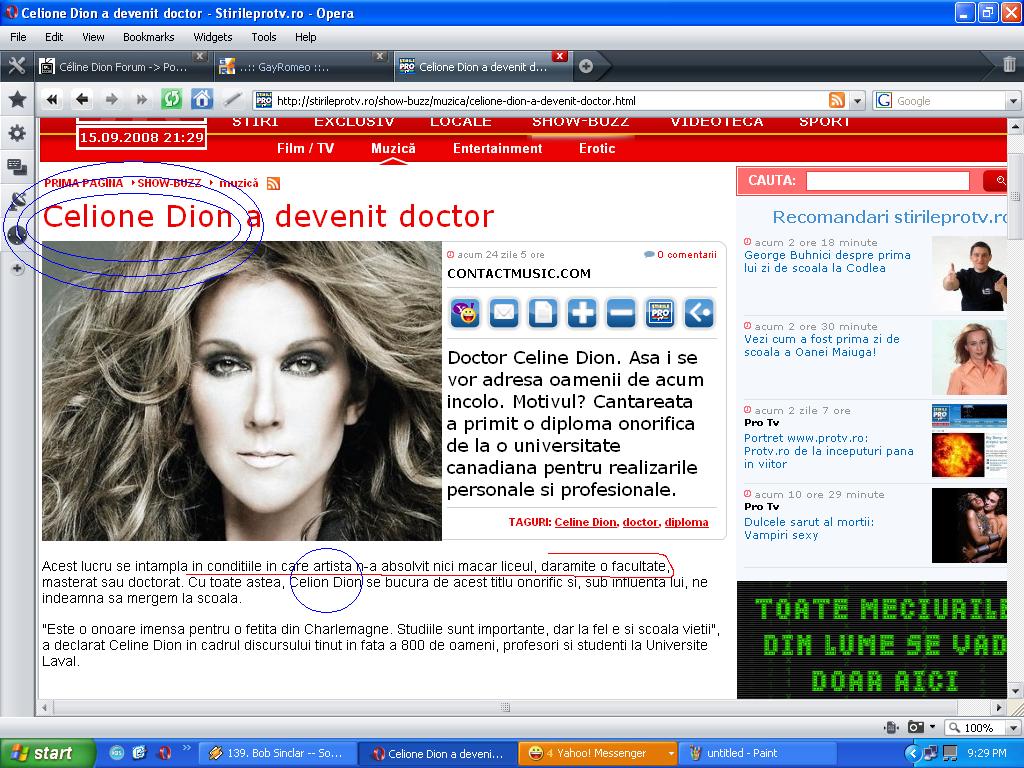Screen dimensions: 1024x768
Task: Send article by email envelope icon
Action: [504, 313]
